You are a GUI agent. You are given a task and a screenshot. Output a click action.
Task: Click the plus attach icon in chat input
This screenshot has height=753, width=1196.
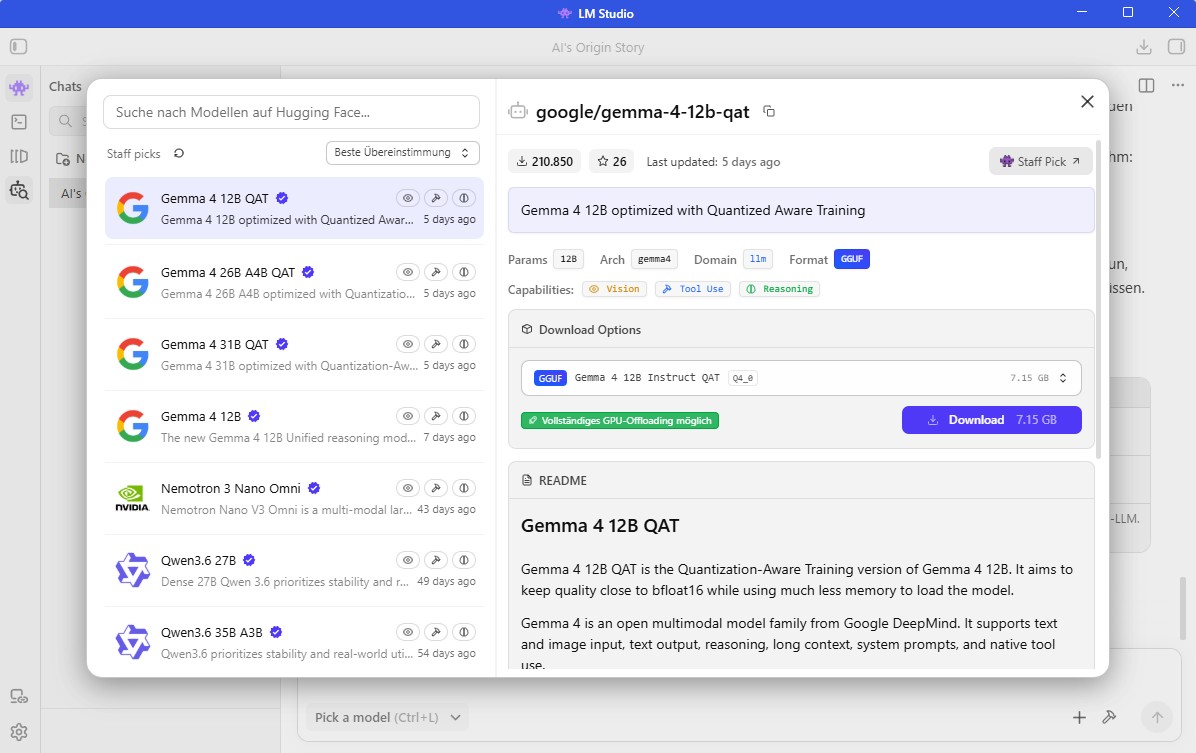[1079, 717]
